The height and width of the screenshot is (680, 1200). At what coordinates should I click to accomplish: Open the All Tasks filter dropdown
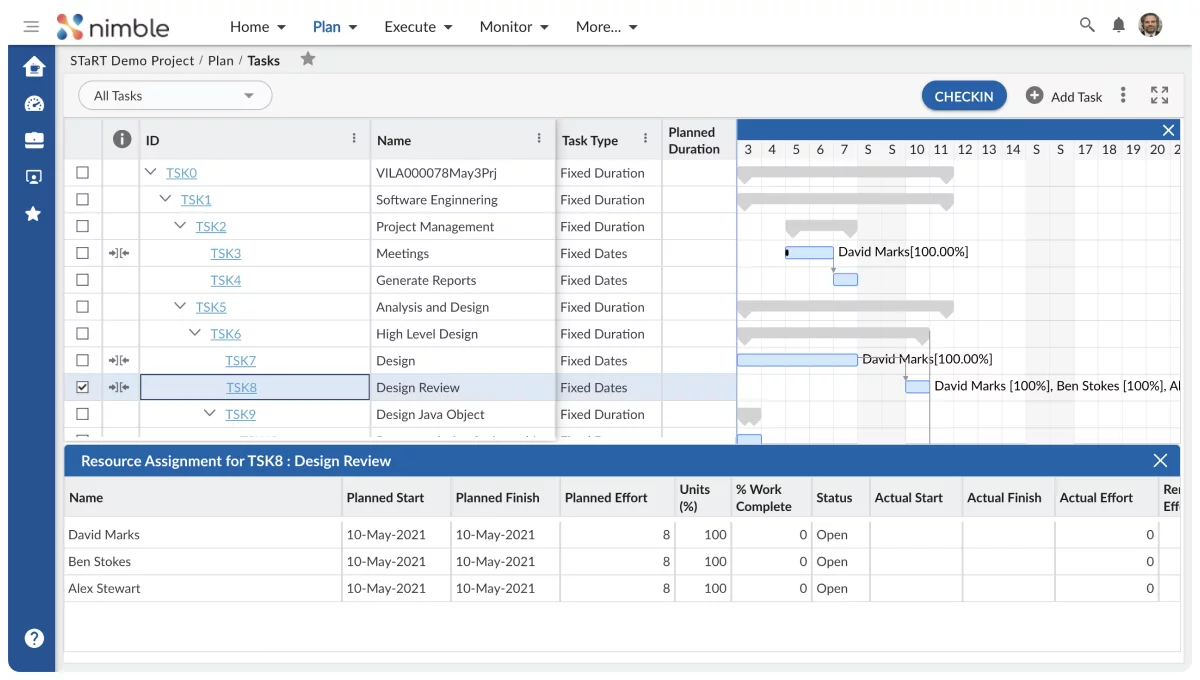tap(175, 96)
